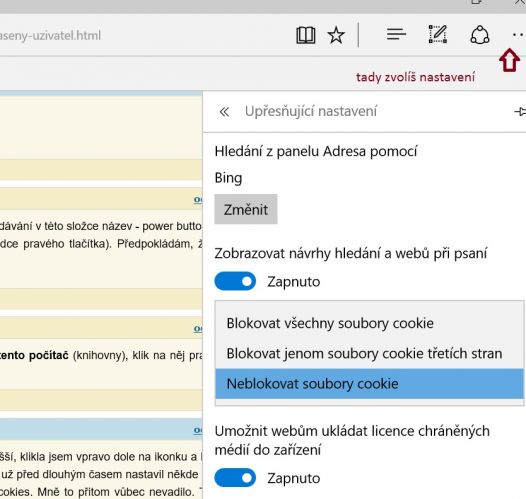
Task: Open the link in the second beige post header
Action: (x=198, y=329)
